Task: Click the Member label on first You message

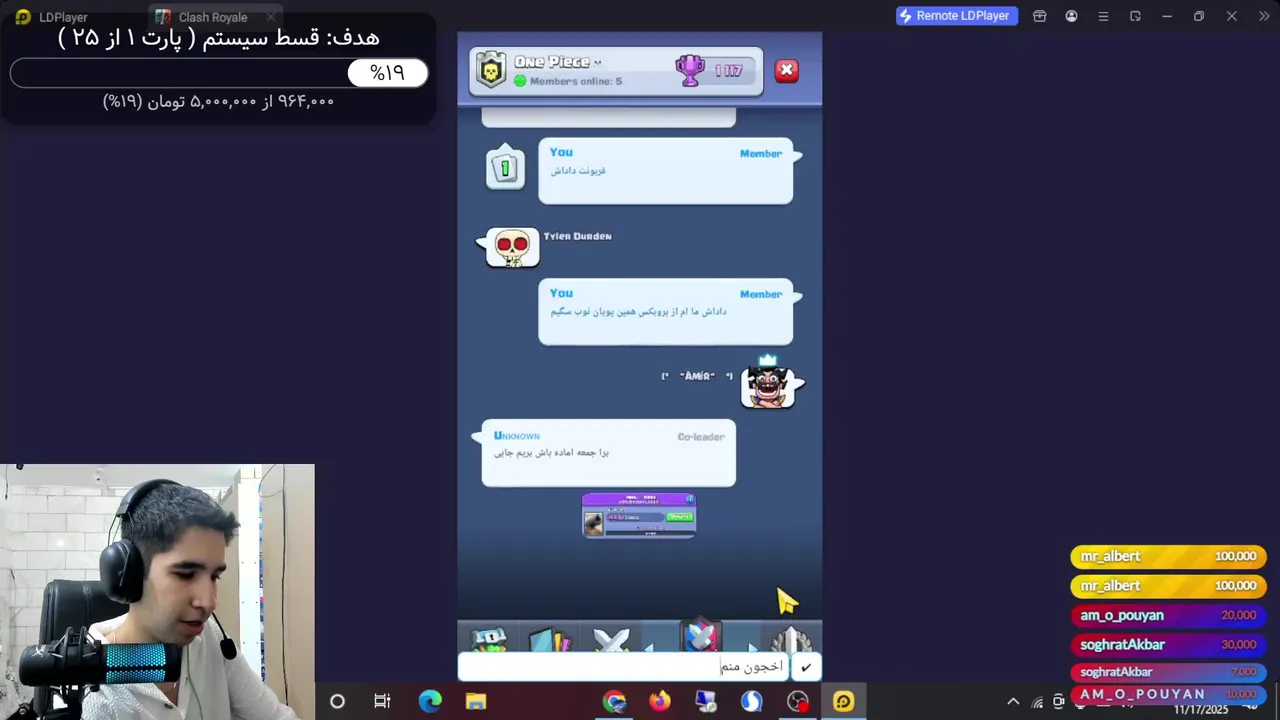Action: point(761,154)
